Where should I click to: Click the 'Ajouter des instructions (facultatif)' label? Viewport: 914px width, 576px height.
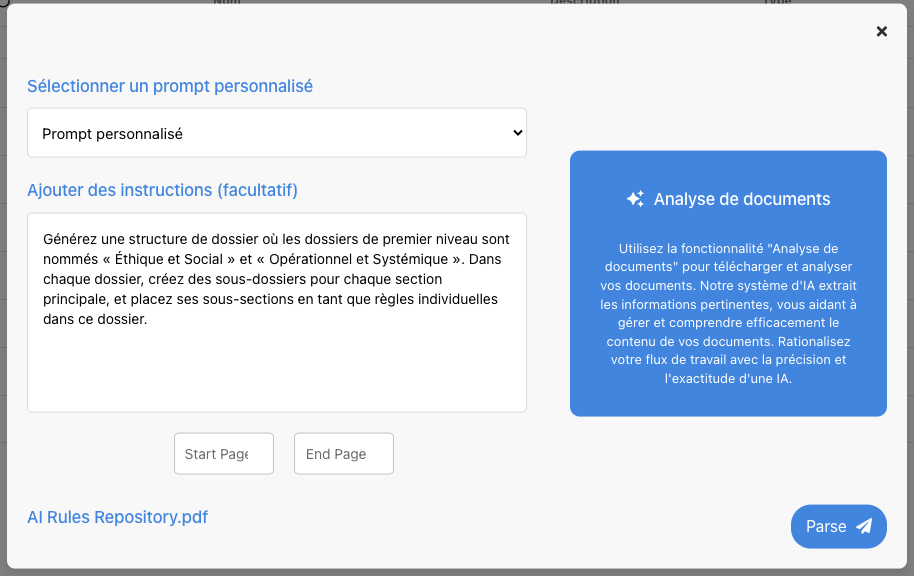[162, 190]
